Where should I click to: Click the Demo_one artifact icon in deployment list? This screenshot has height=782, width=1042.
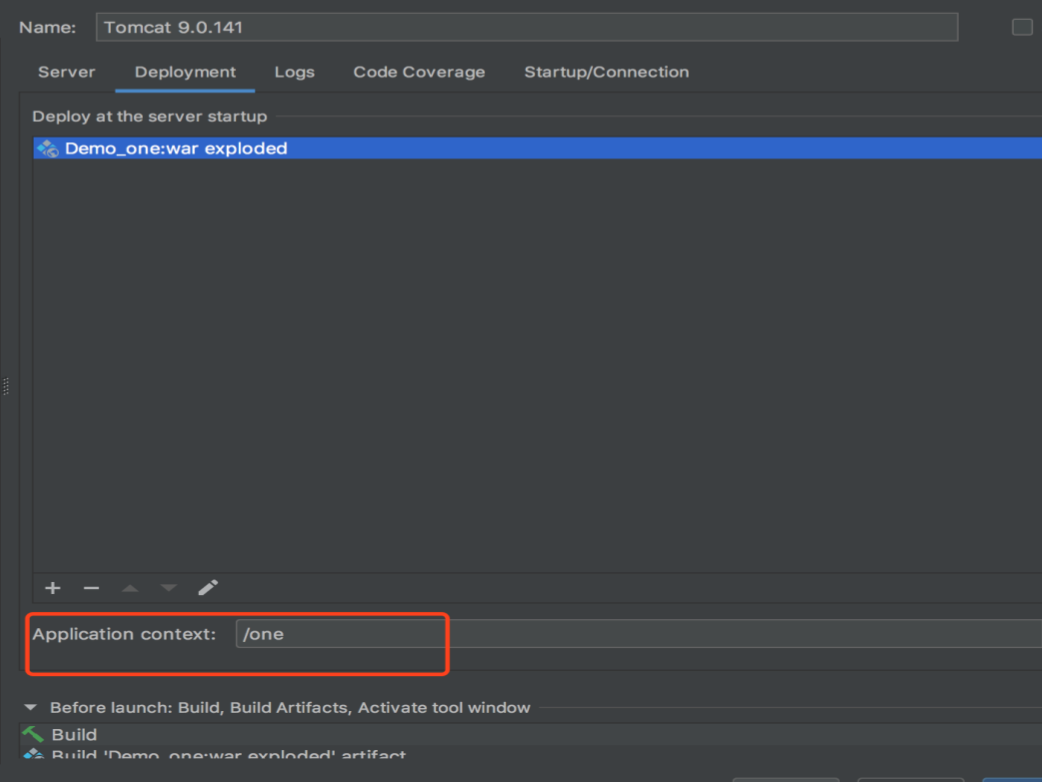pyautogui.click(x=48, y=148)
